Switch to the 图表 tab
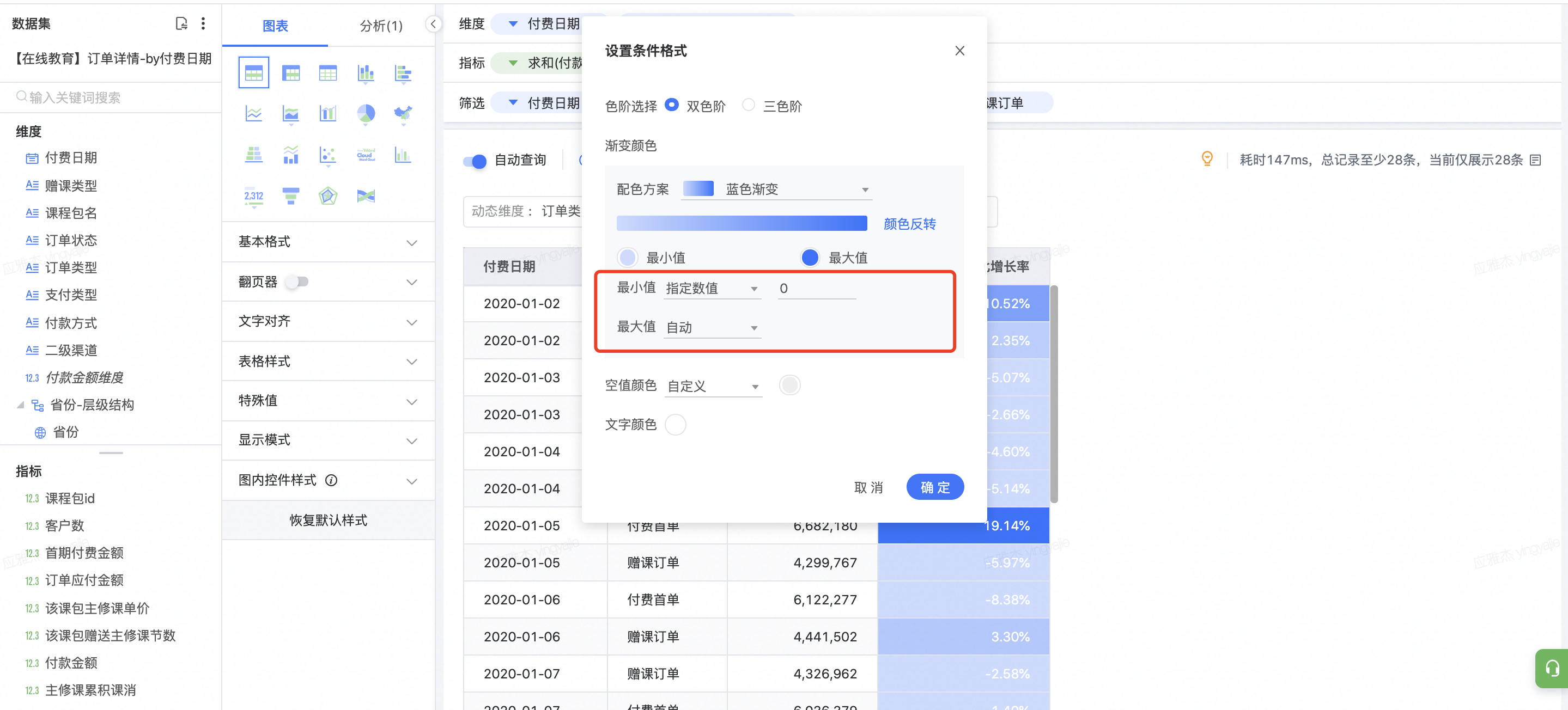Screen dimensions: 1568x710 275,26
